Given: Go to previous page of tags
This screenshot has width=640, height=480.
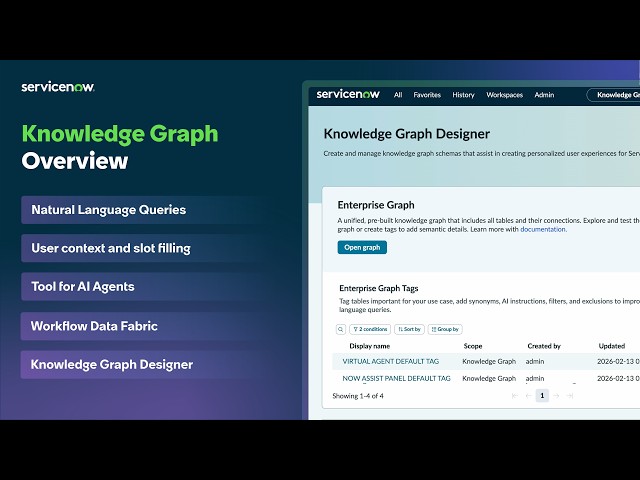Looking at the screenshot, I should point(528,396).
